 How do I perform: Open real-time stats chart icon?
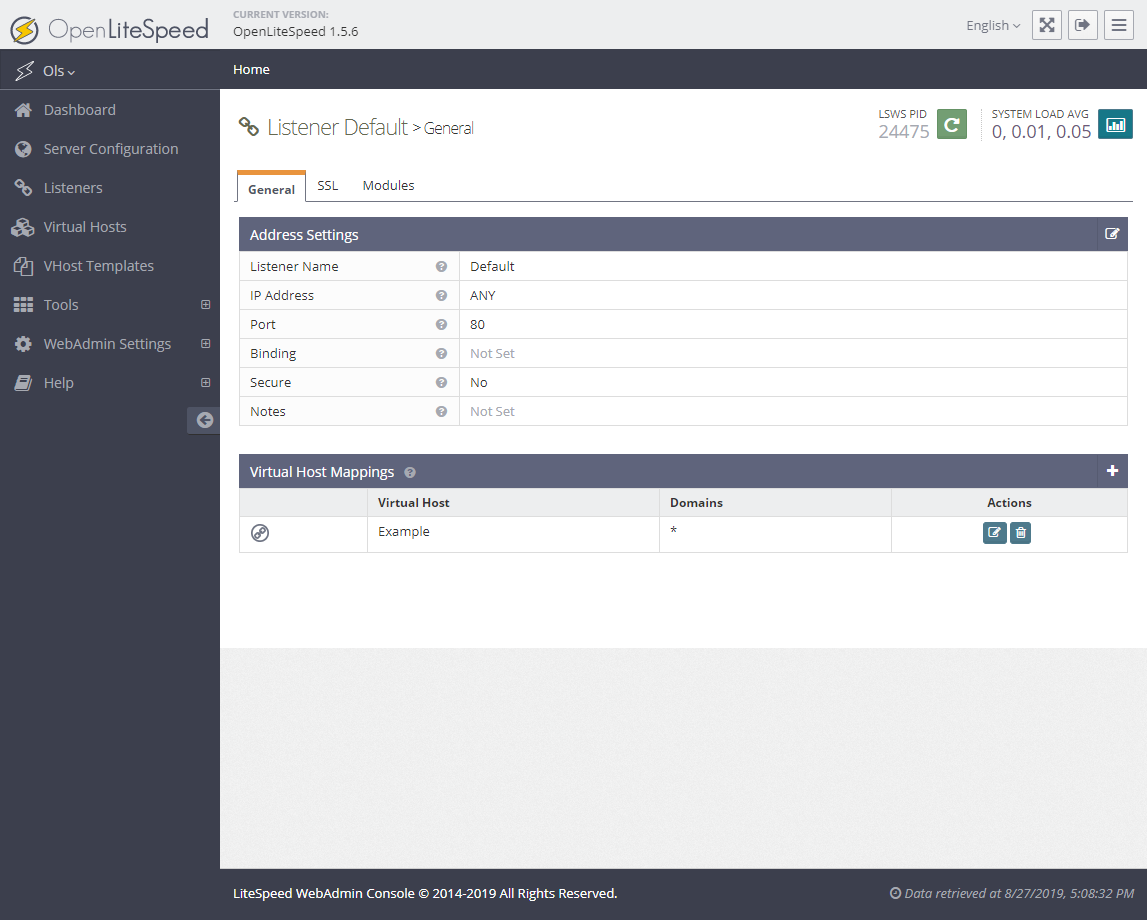pos(1115,124)
